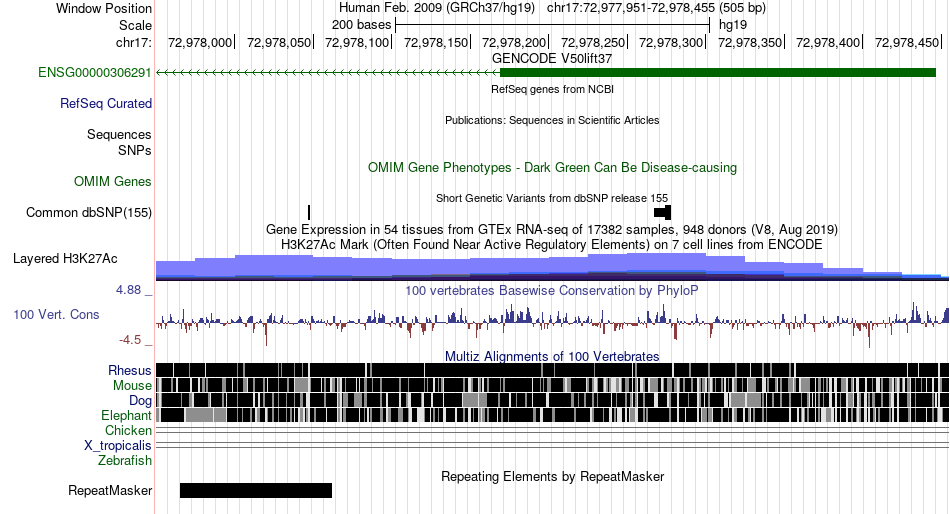Click 'Short Genetic Variants from dbSNP' title
The image size is (950, 514).
point(552,198)
